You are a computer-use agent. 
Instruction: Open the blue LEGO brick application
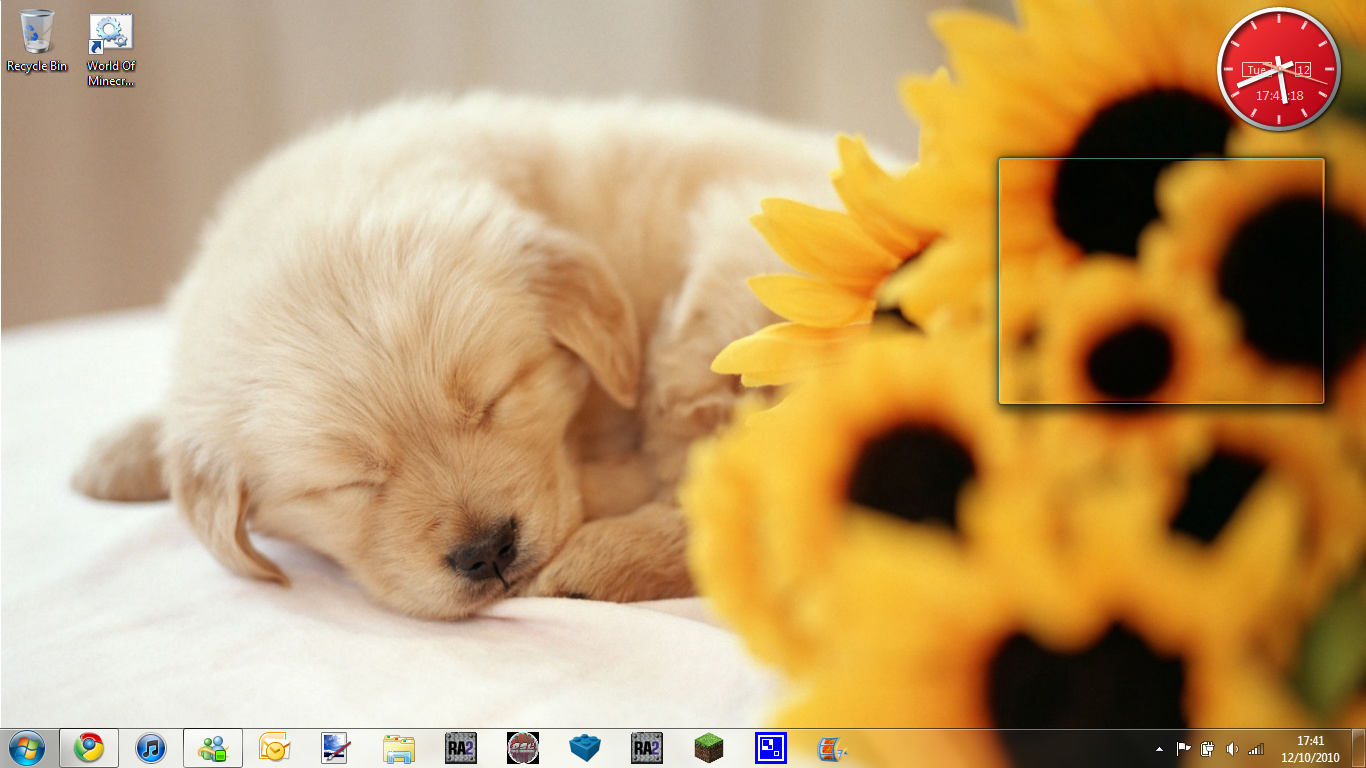coord(584,748)
